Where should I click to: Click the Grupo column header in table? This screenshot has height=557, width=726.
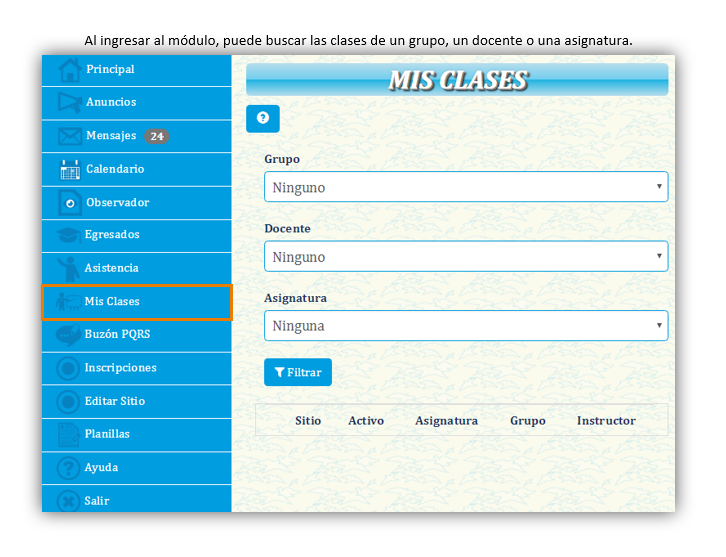(x=528, y=421)
